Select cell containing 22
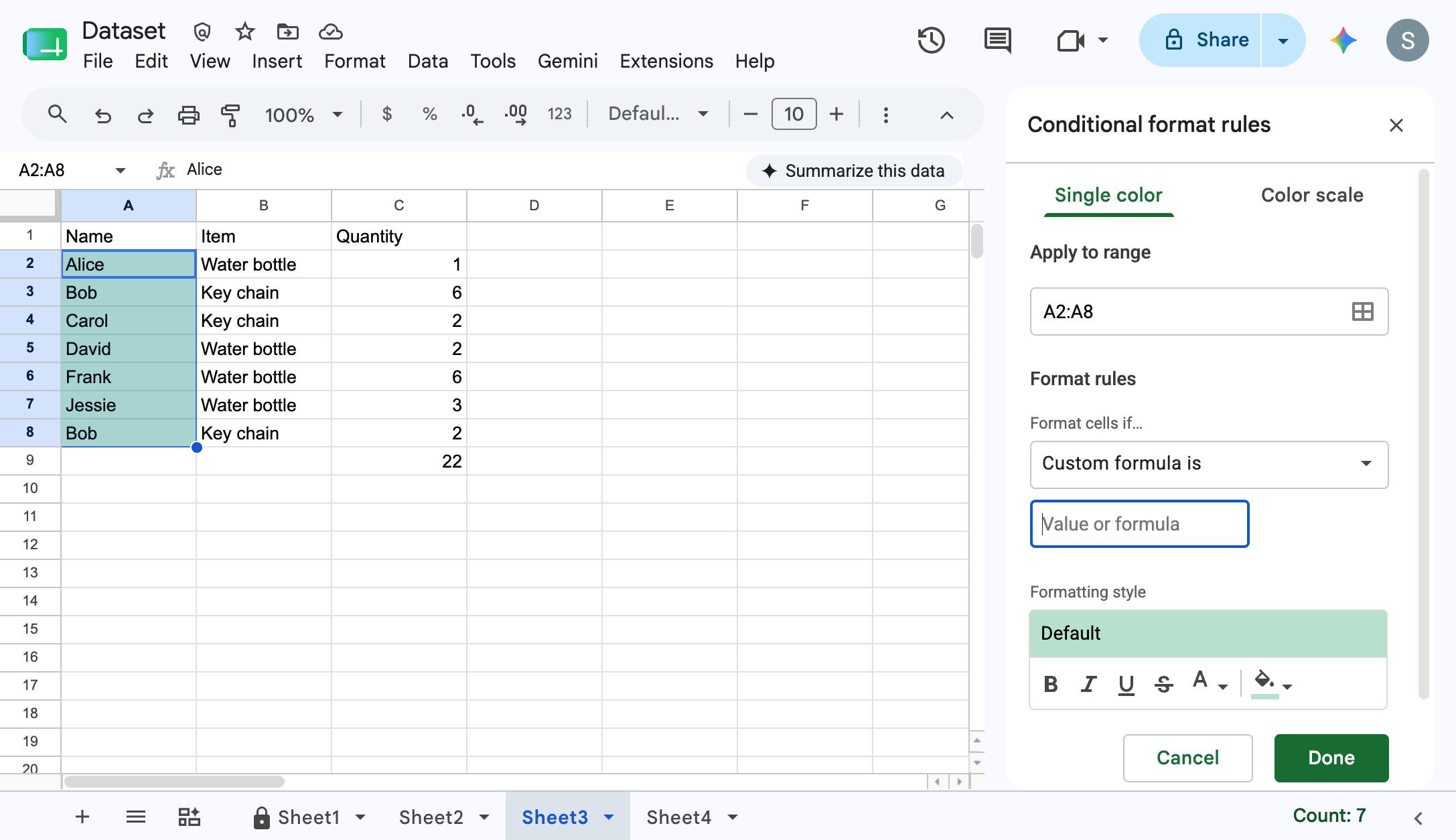The image size is (1456, 840). [399, 461]
